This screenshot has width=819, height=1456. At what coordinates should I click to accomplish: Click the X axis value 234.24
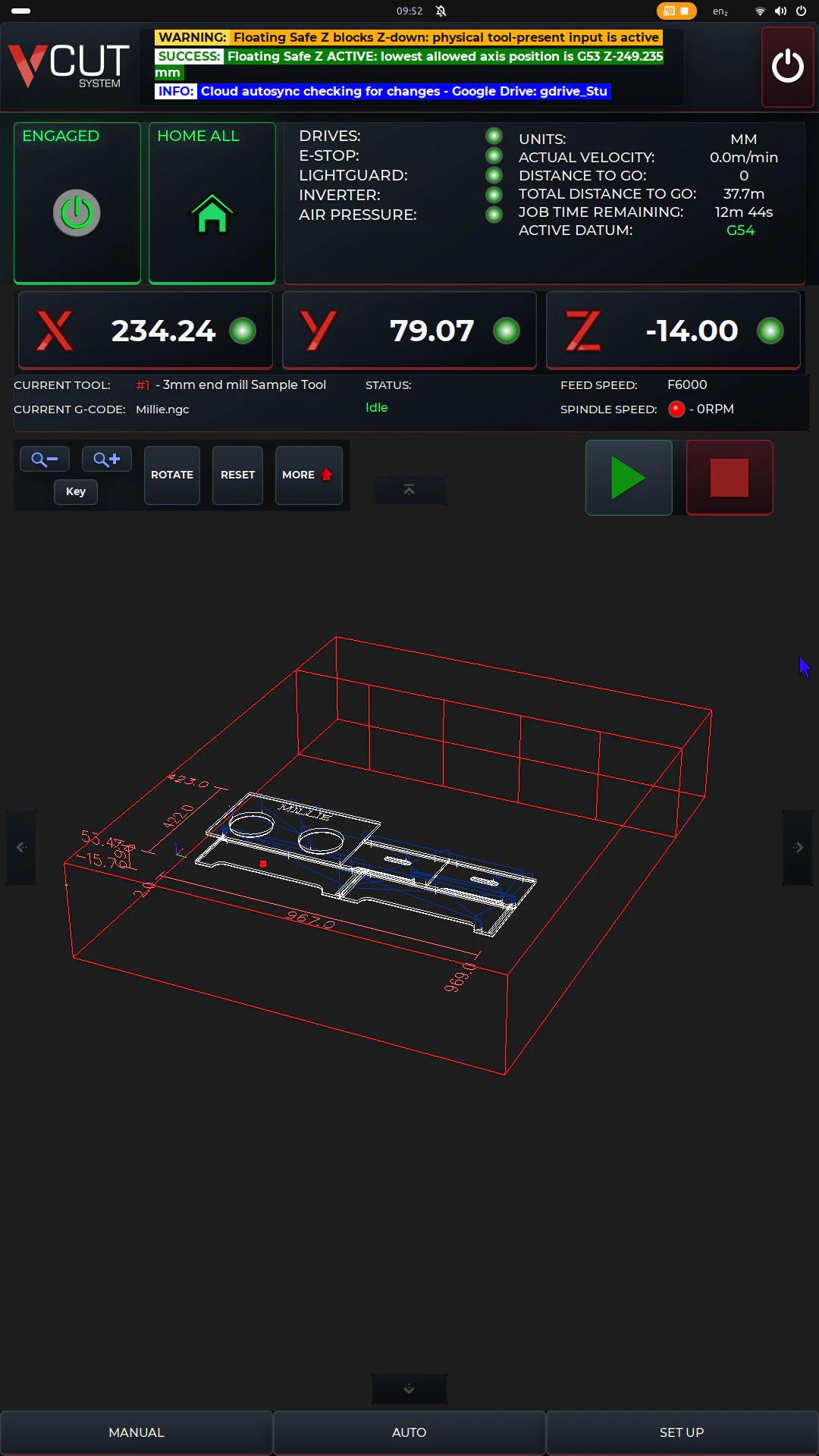[163, 331]
